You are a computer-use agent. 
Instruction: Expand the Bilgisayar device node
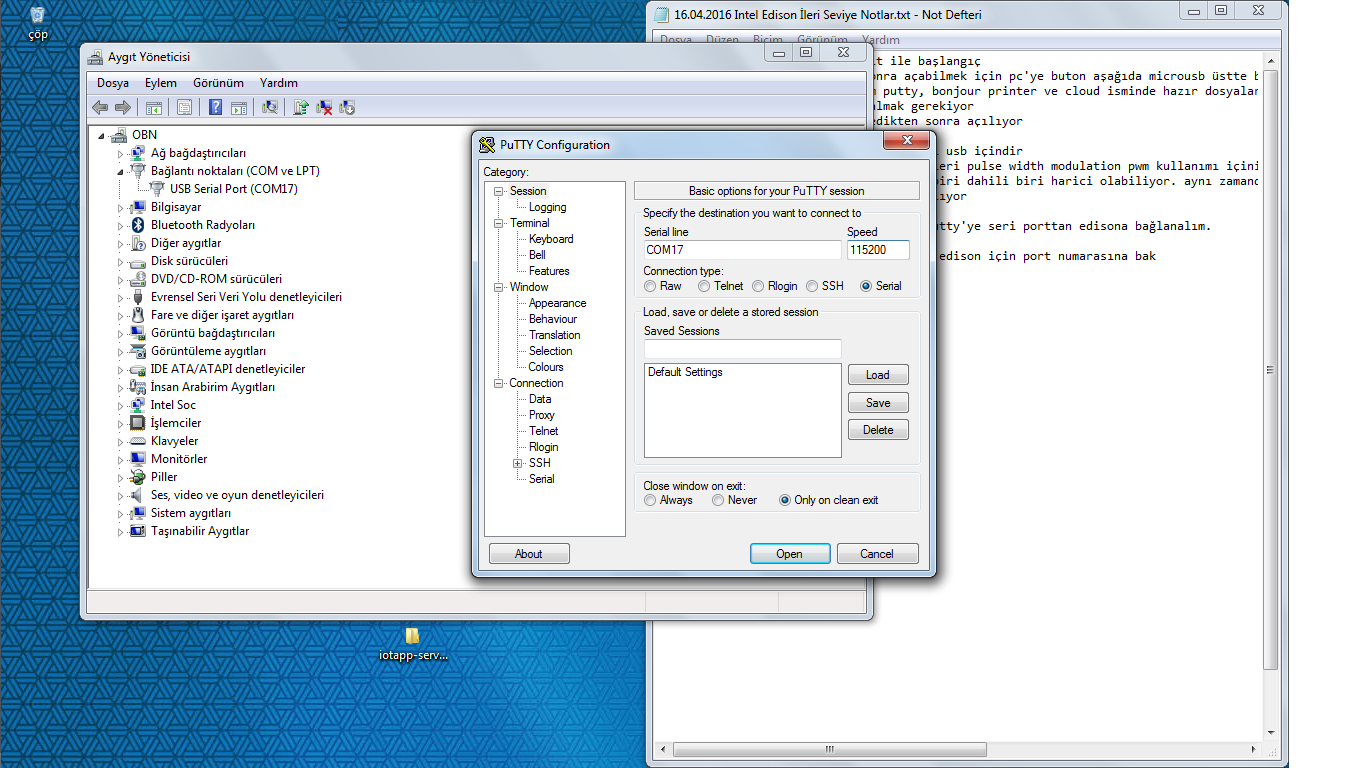121,208
